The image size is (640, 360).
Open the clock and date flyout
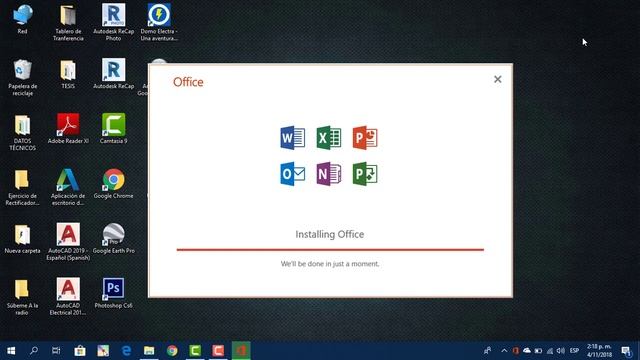tap(600, 351)
